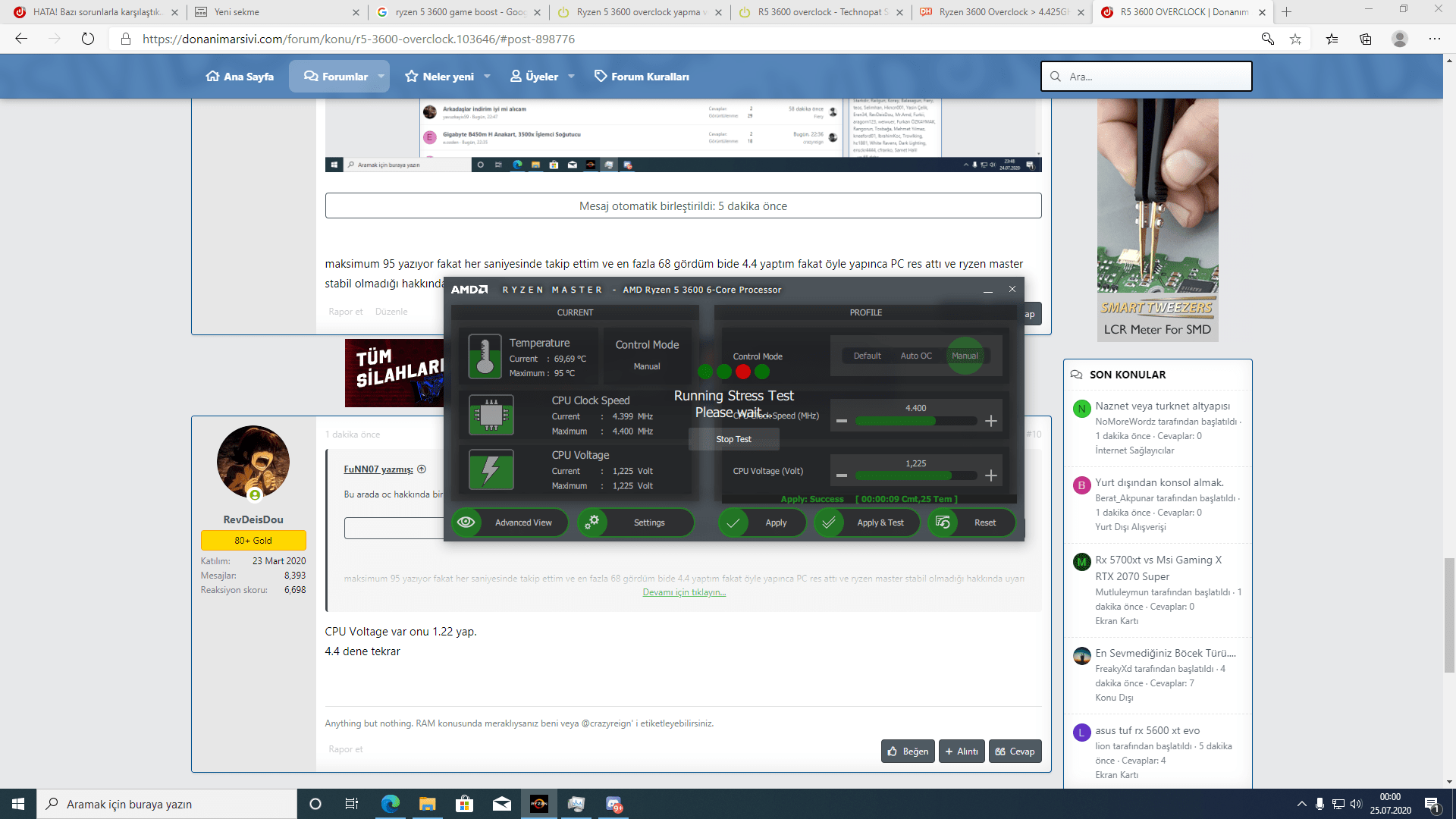Select Default control mode option
The image size is (1456, 819).
pyautogui.click(x=867, y=356)
